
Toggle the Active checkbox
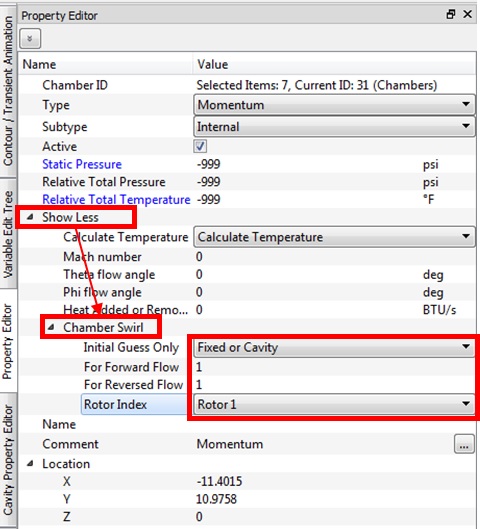pos(200,146)
